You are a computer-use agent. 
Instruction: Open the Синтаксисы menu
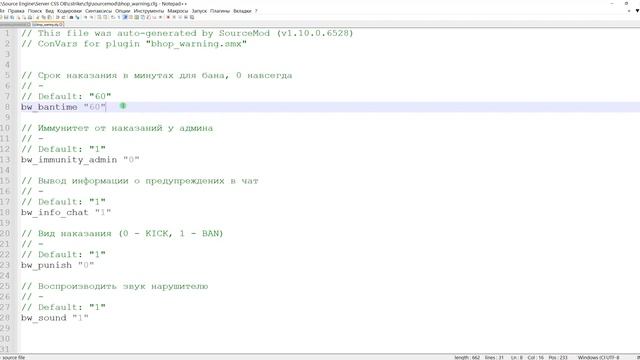point(98,11)
